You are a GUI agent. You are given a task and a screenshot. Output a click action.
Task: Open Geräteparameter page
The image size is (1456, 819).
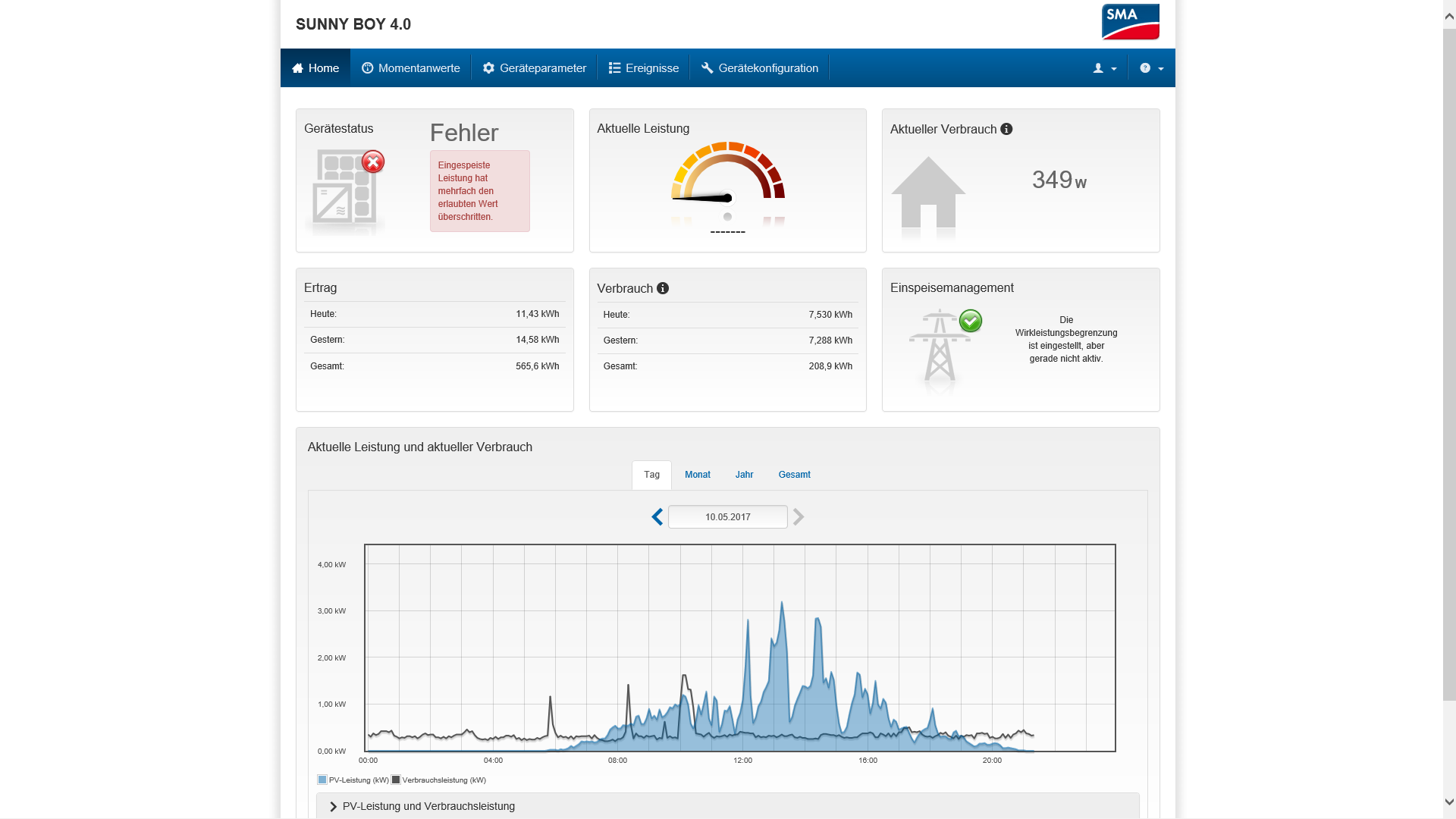(535, 68)
